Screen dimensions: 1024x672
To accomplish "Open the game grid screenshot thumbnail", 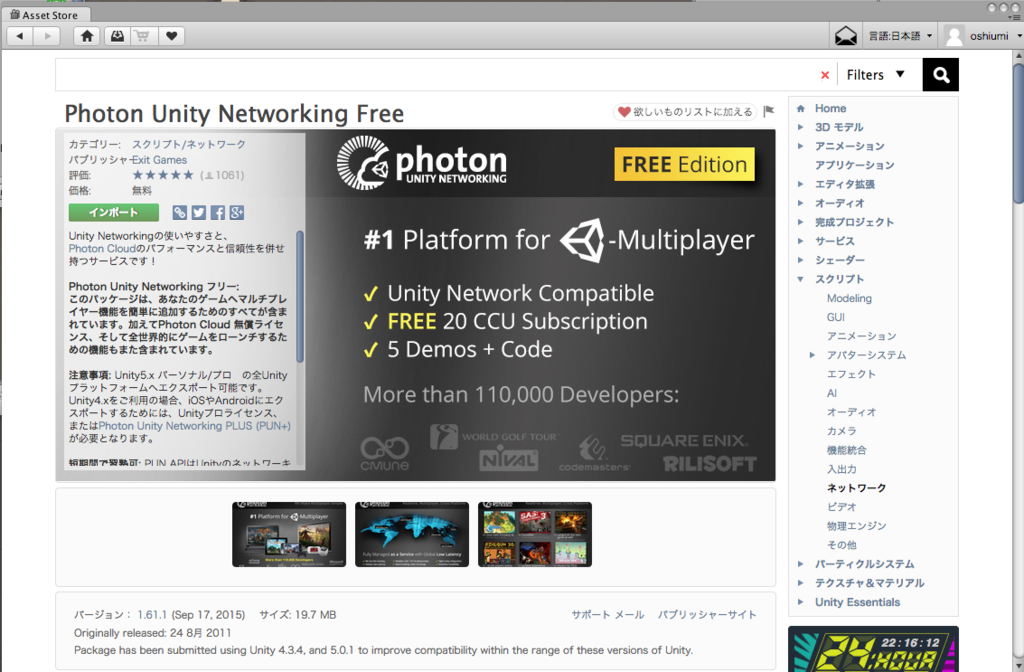I will point(534,534).
